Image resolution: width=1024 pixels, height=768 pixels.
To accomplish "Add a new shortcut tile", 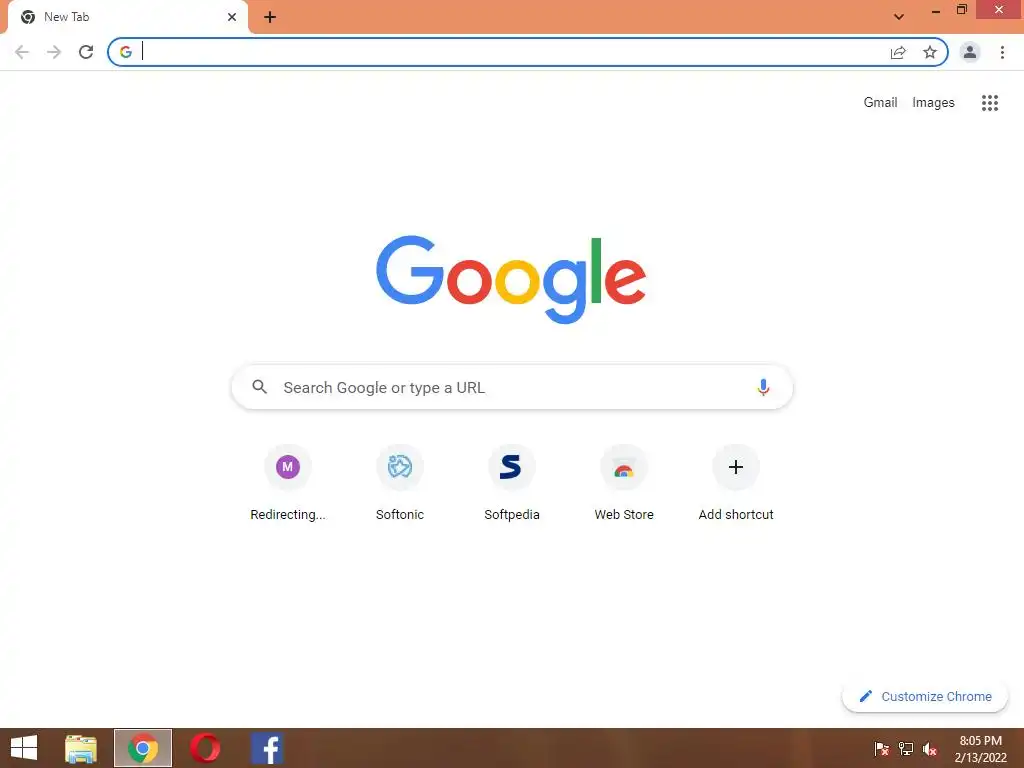I will [736, 483].
